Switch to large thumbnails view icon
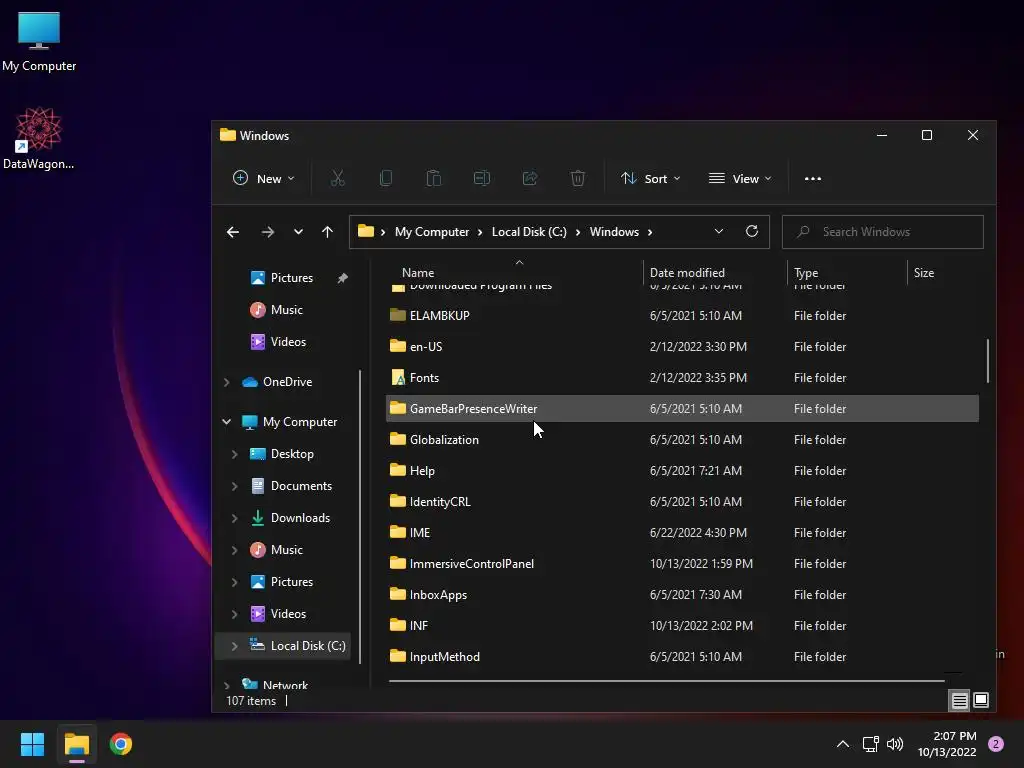Viewport: 1024px width, 768px height. click(x=981, y=700)
